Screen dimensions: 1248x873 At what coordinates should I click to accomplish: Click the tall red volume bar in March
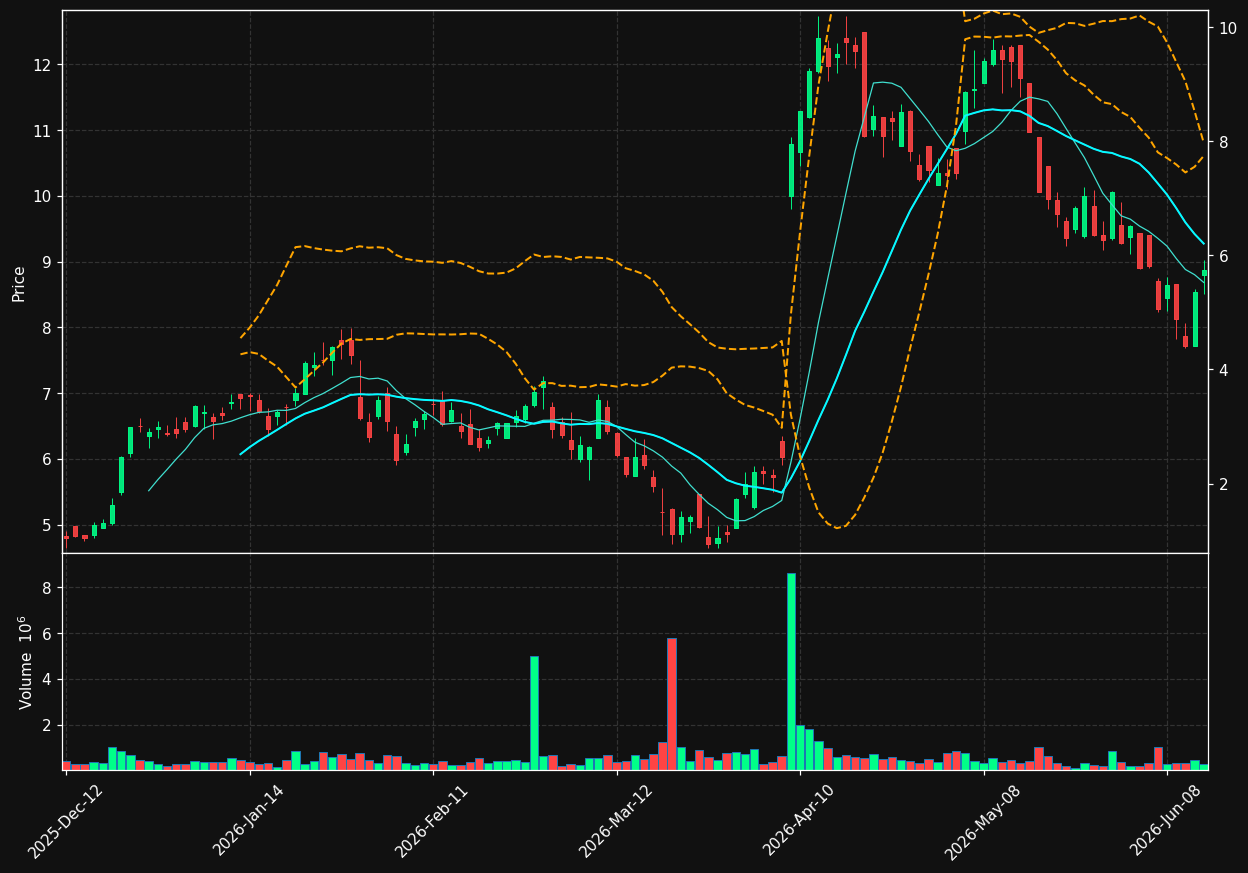pyautogui.click(x=672, y=704)
